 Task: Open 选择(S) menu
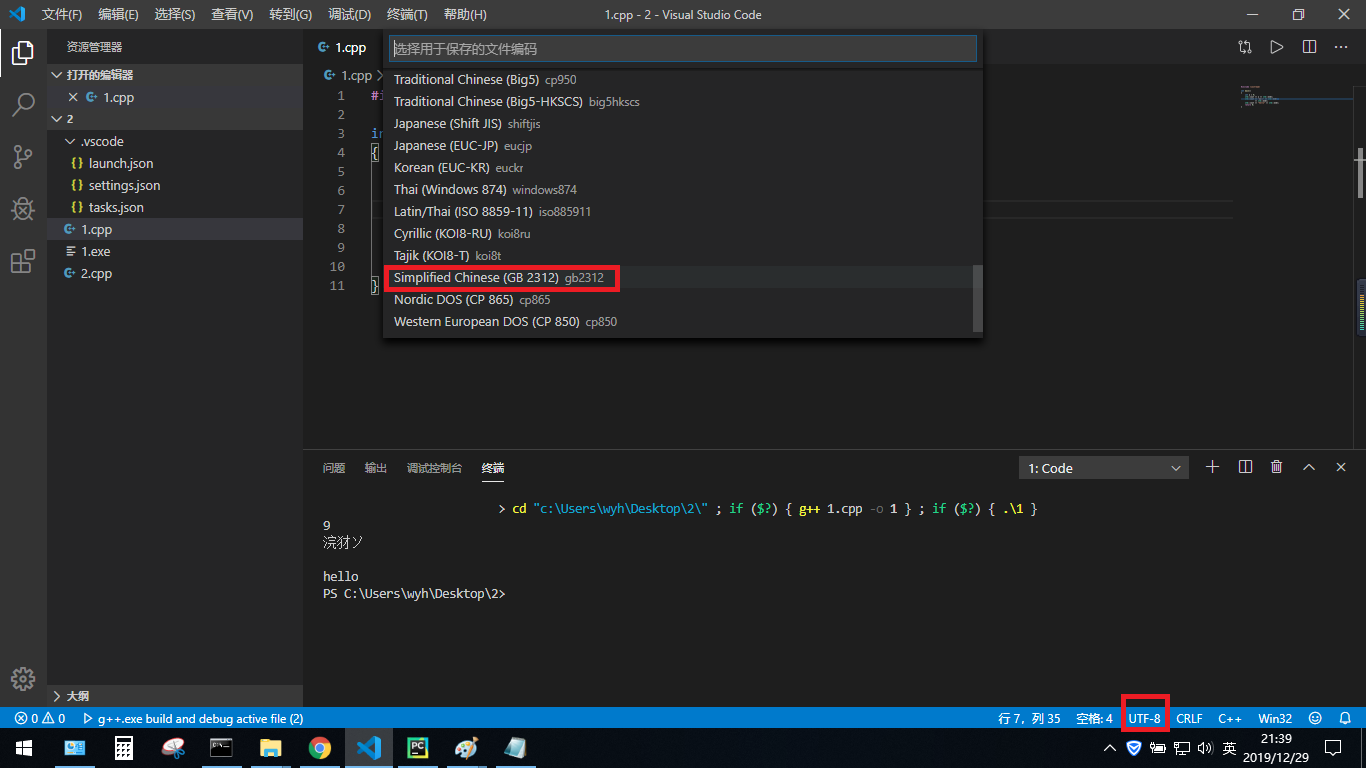(175, 15)
